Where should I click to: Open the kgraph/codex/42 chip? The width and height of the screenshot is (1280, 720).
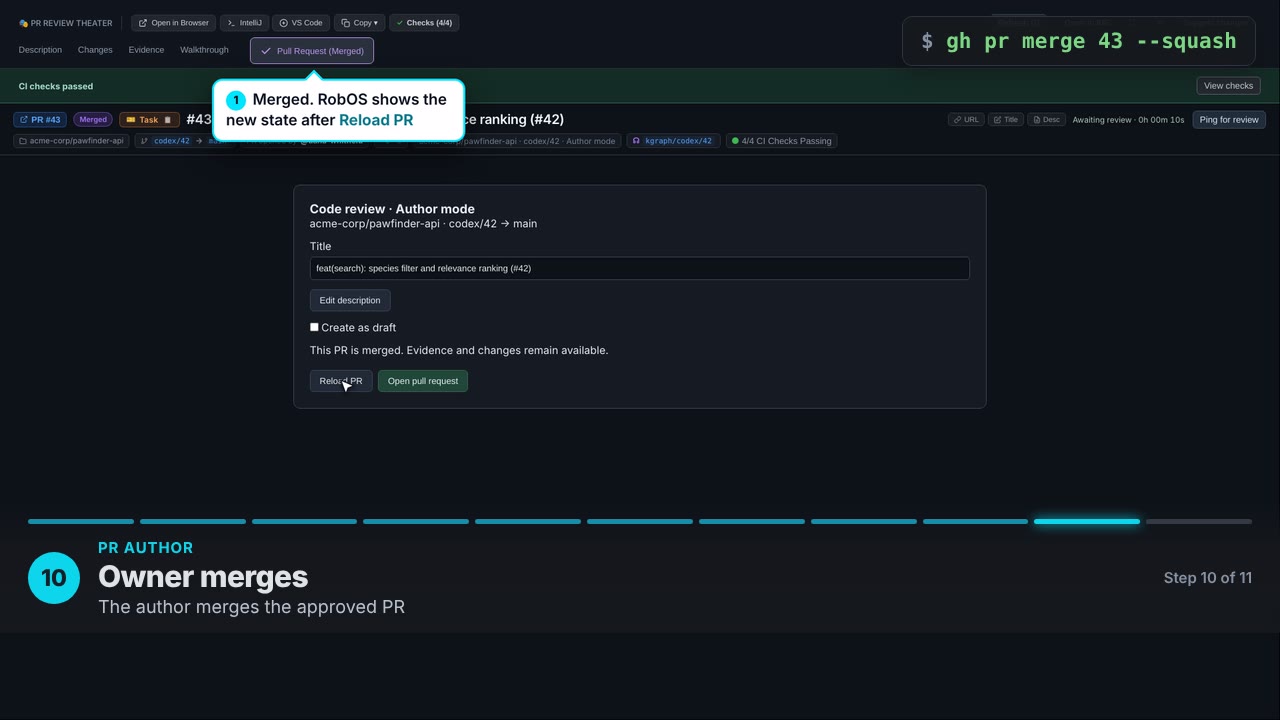(x=673, y=141)
